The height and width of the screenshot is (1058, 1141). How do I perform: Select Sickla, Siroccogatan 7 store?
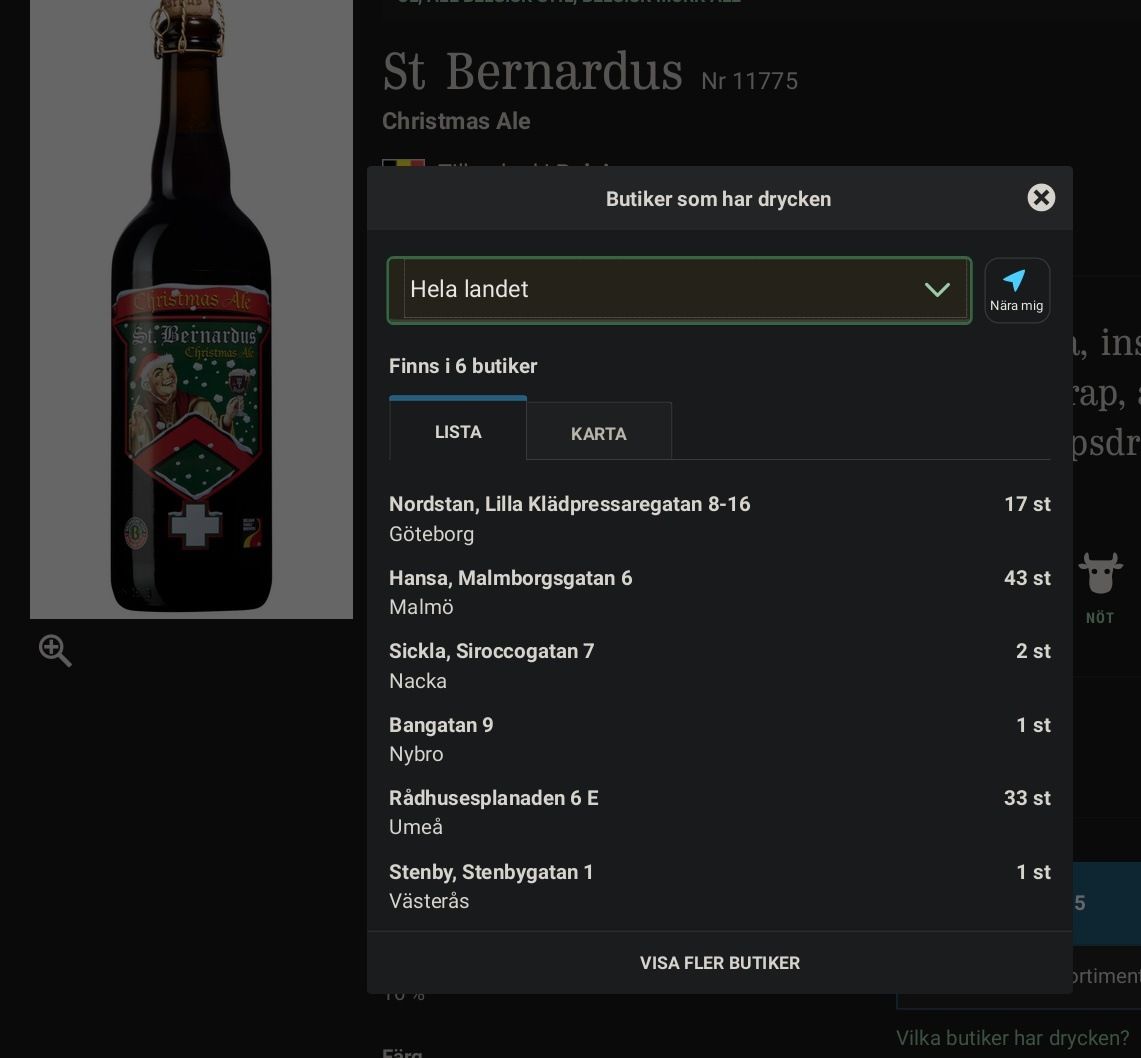tap(719, 665)
